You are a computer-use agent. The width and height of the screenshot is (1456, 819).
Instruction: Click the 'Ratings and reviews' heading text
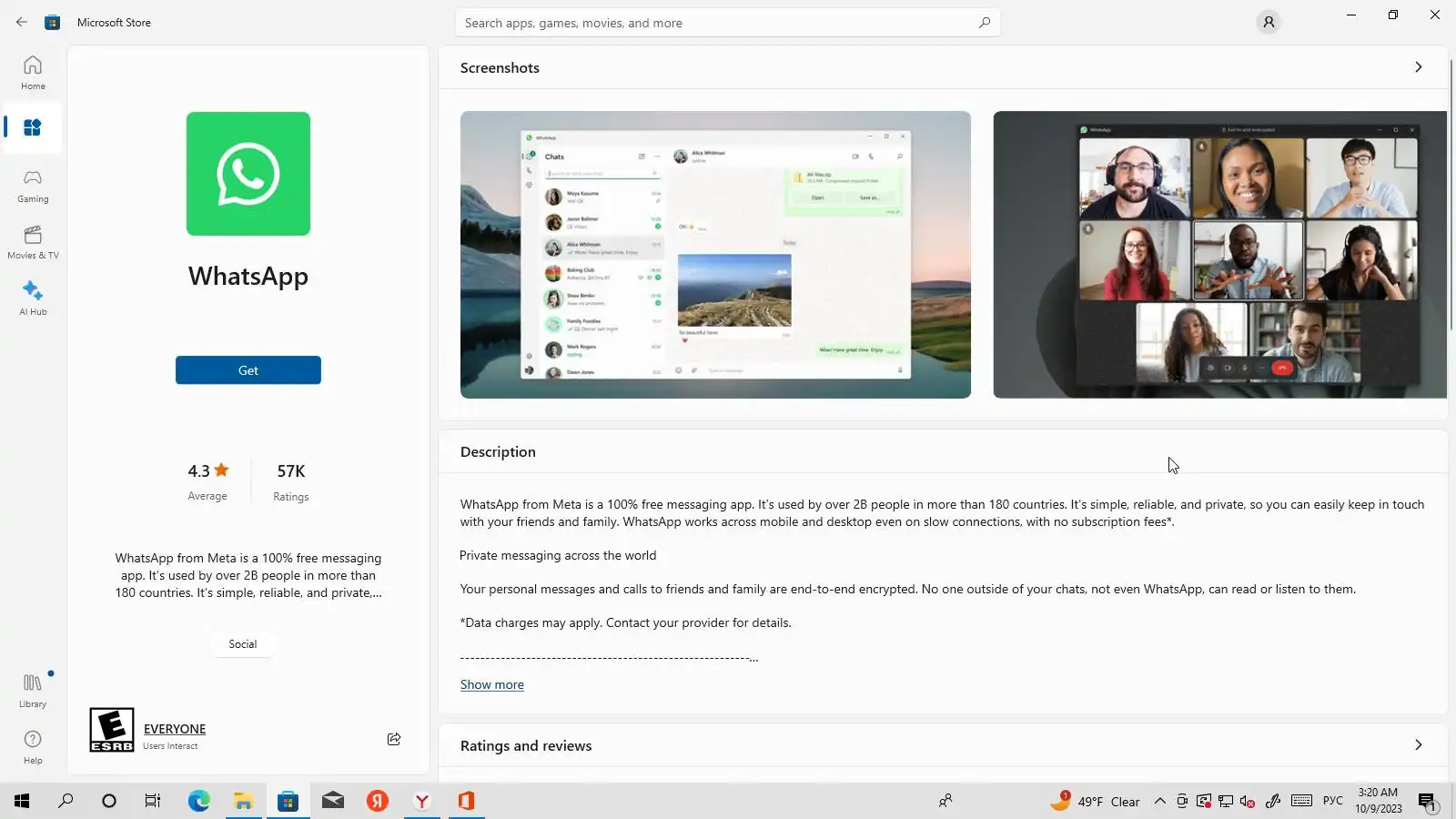(526, 746)
